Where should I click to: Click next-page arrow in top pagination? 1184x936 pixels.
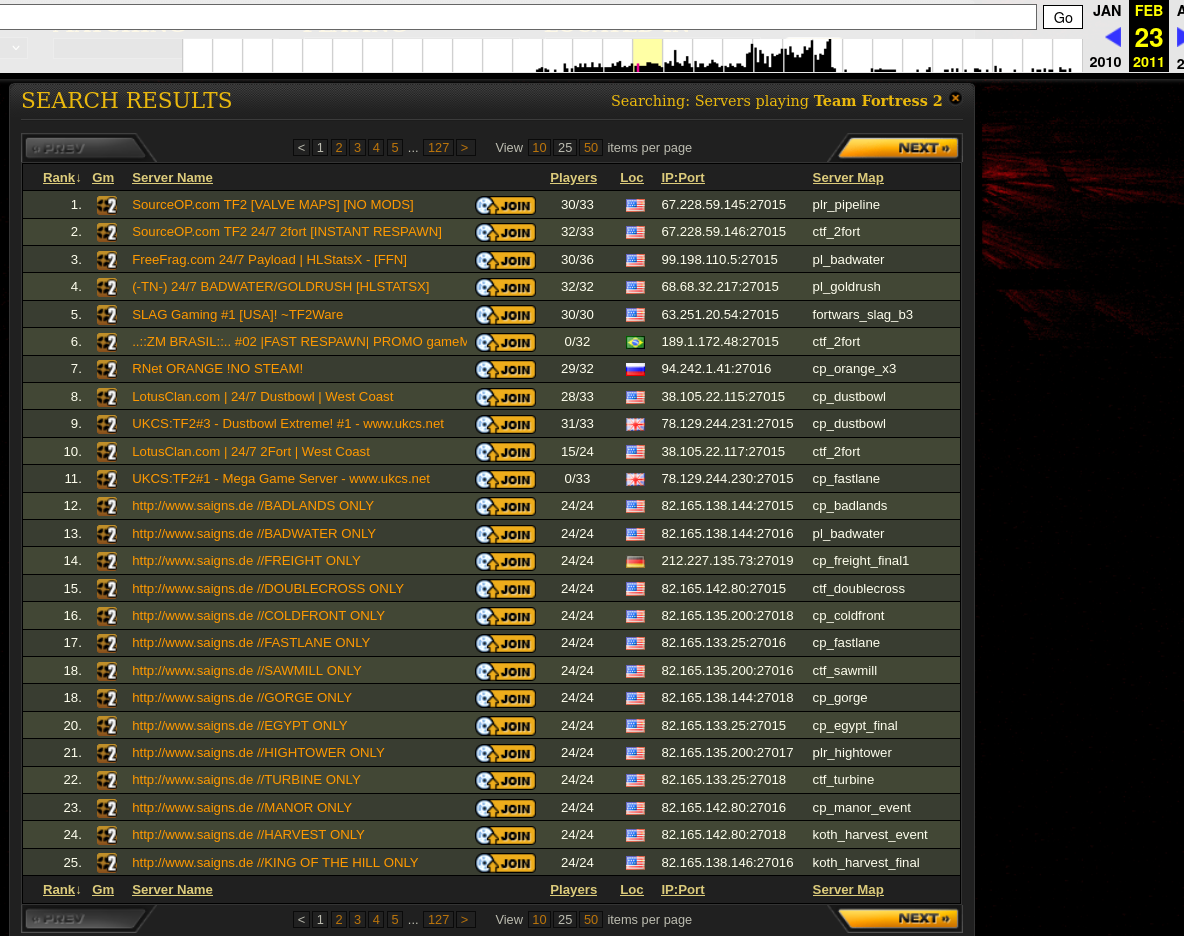click(x=465, y=148)
